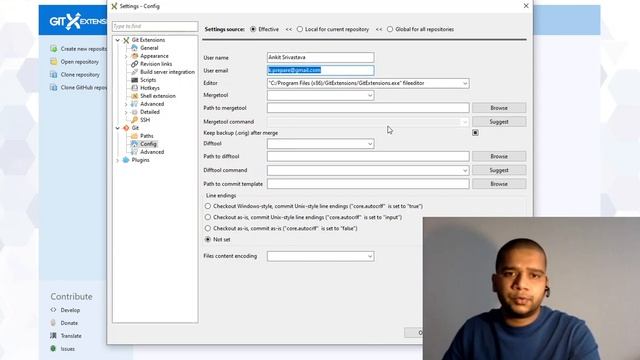The image size is (640, 360).
Task: Collapse the Git tree node
Action: coord(118,128)
